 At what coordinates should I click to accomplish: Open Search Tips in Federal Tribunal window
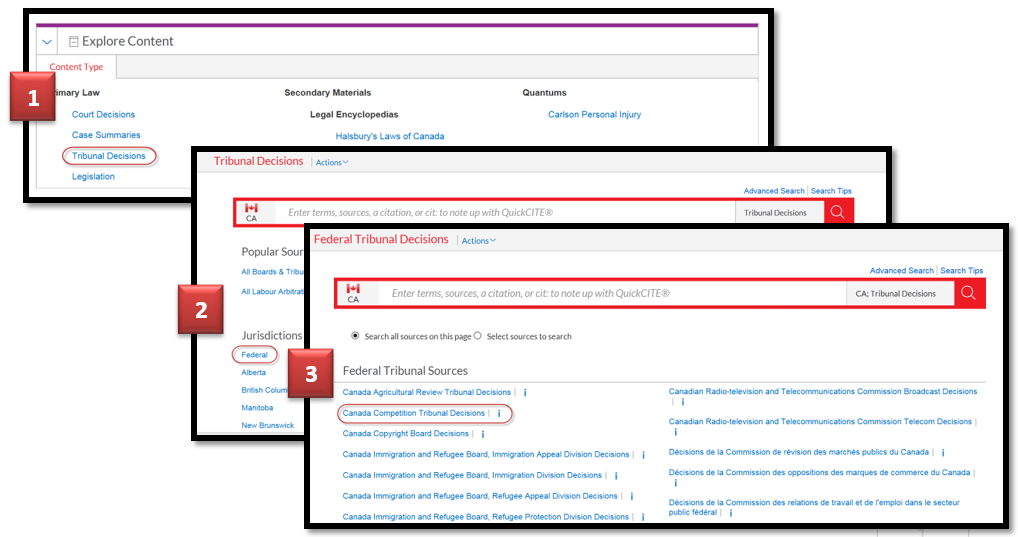coord(962,271)
